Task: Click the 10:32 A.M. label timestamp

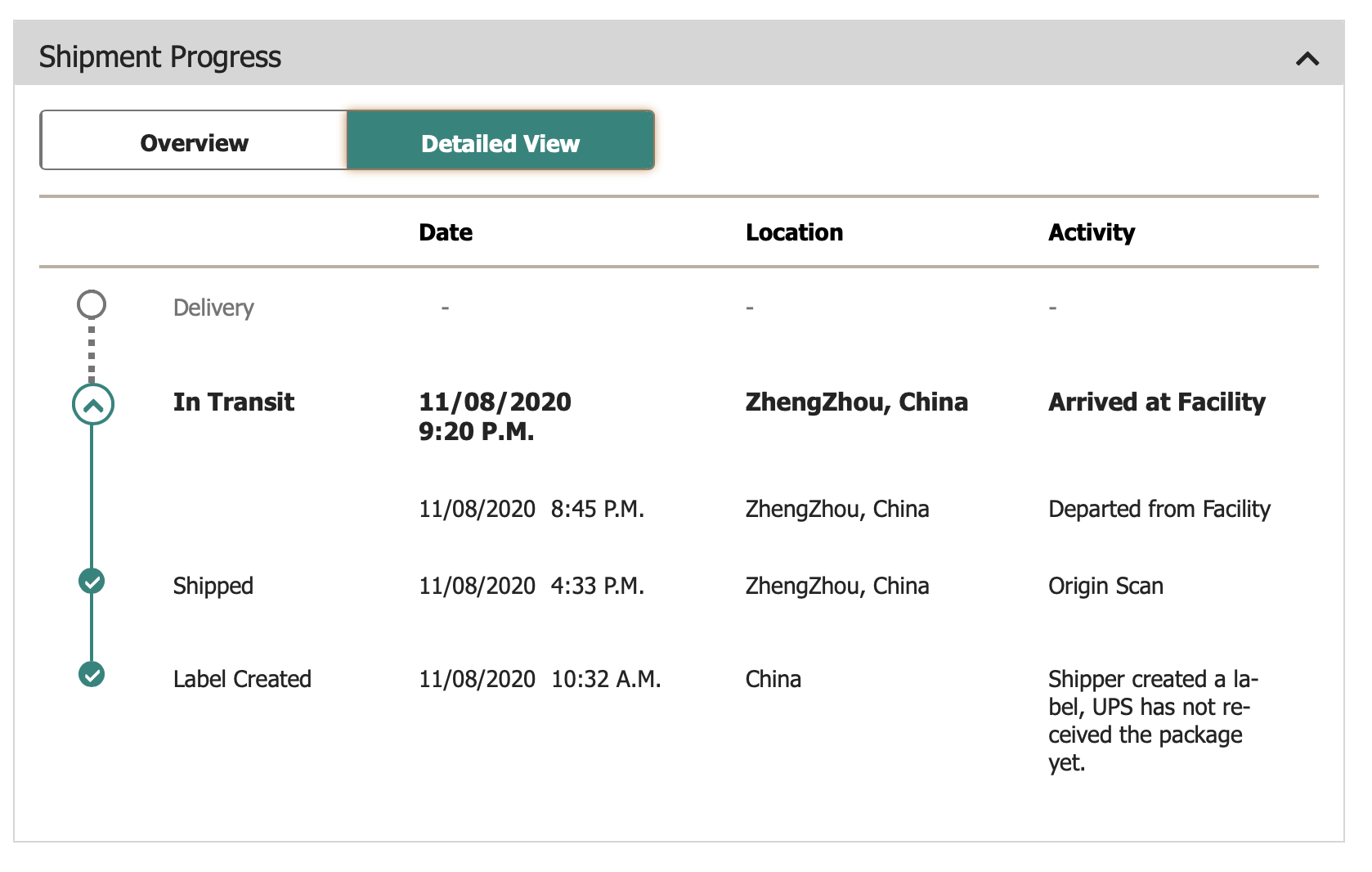Action: [x=606, y=679]
